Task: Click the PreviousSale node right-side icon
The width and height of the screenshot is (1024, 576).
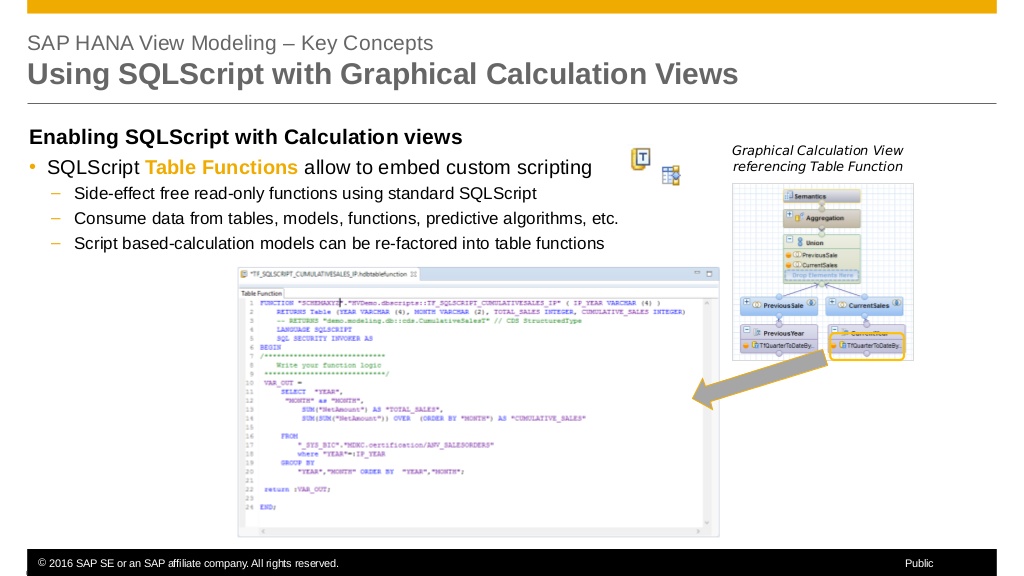Action: coord(811,303)
